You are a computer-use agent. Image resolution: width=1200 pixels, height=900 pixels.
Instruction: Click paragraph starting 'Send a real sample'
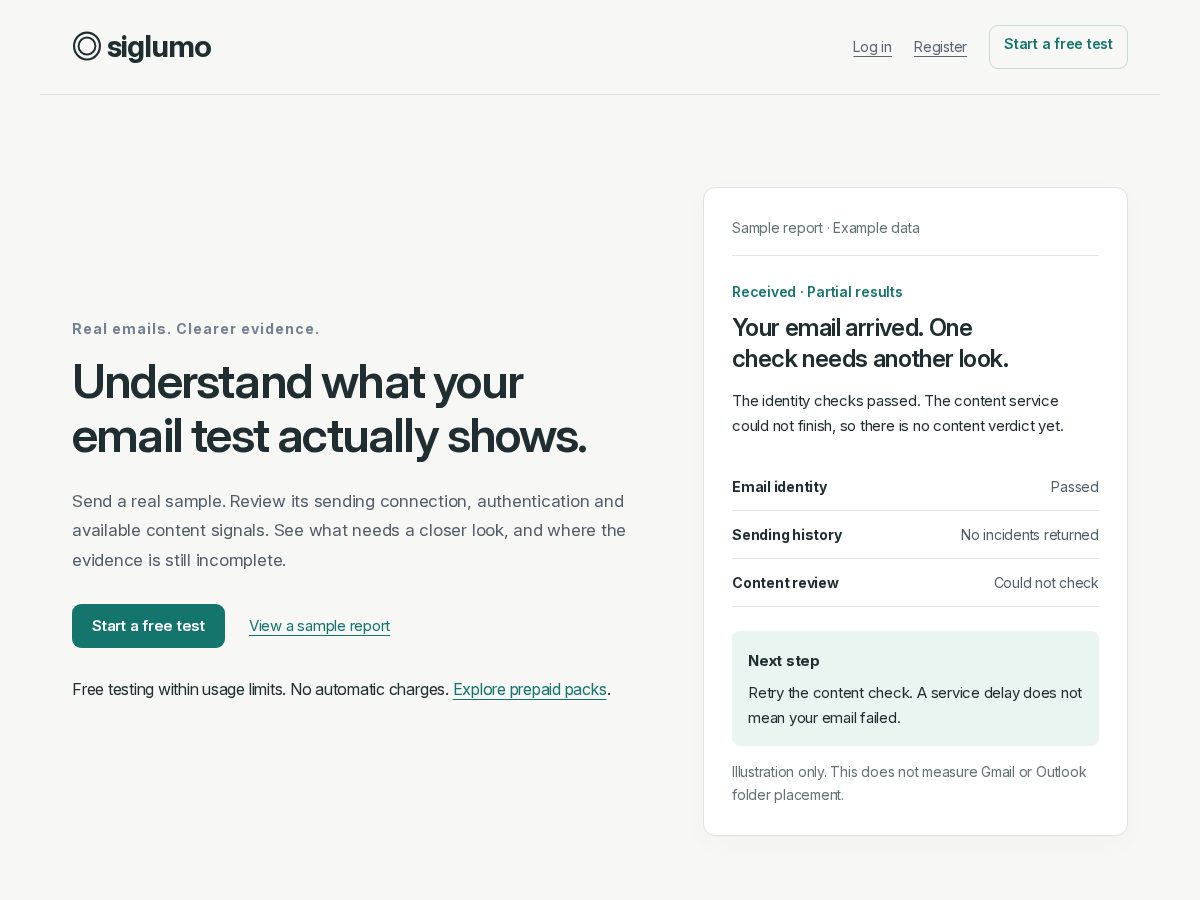(349, 530)
